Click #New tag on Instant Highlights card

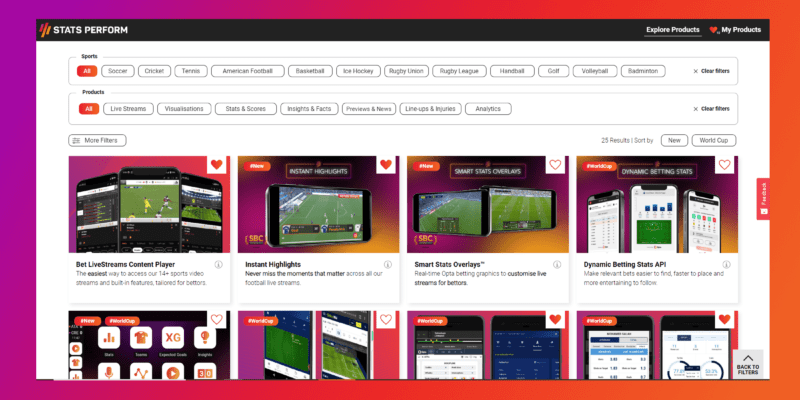257,166
